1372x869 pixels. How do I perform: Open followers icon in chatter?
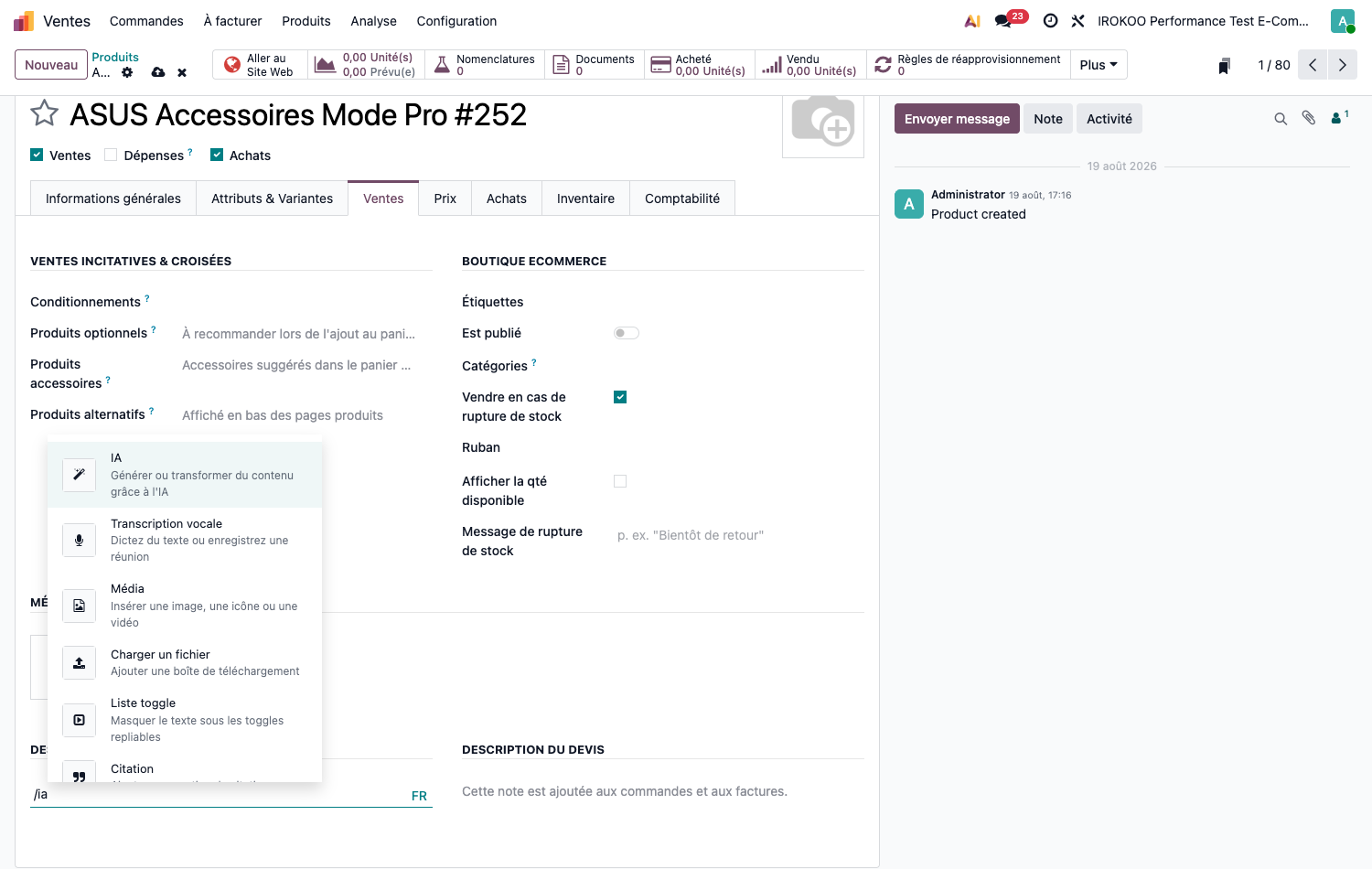pyautogui.click(x=1339, y=117)
